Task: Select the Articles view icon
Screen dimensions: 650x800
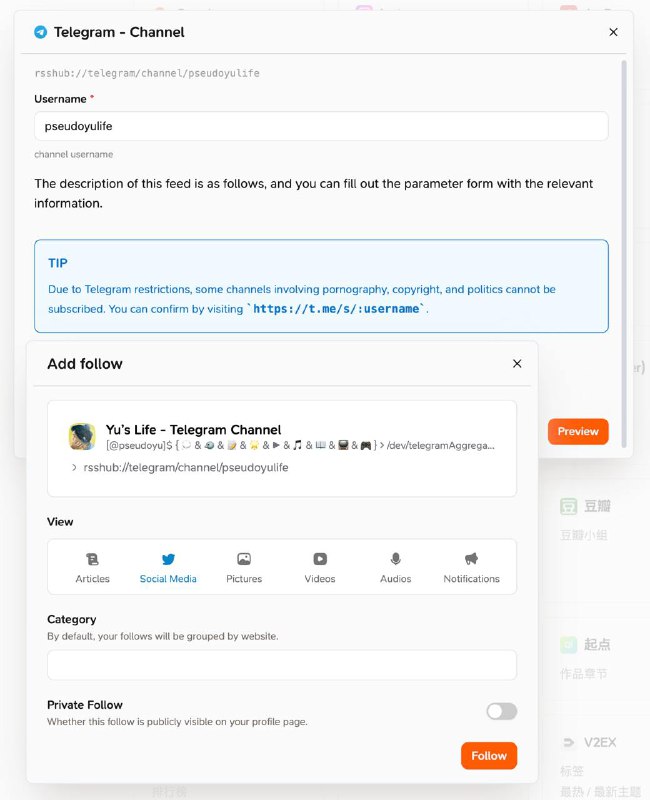Action: point(93,559)
